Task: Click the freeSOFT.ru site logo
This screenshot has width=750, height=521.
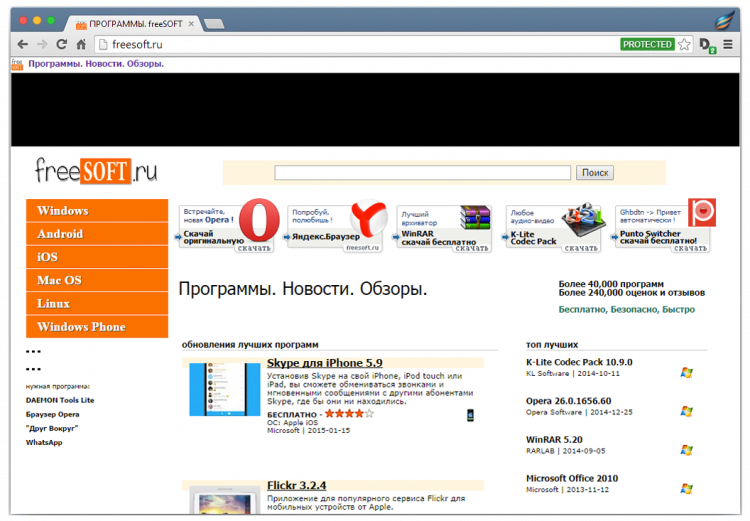Action: click(96, 171)
